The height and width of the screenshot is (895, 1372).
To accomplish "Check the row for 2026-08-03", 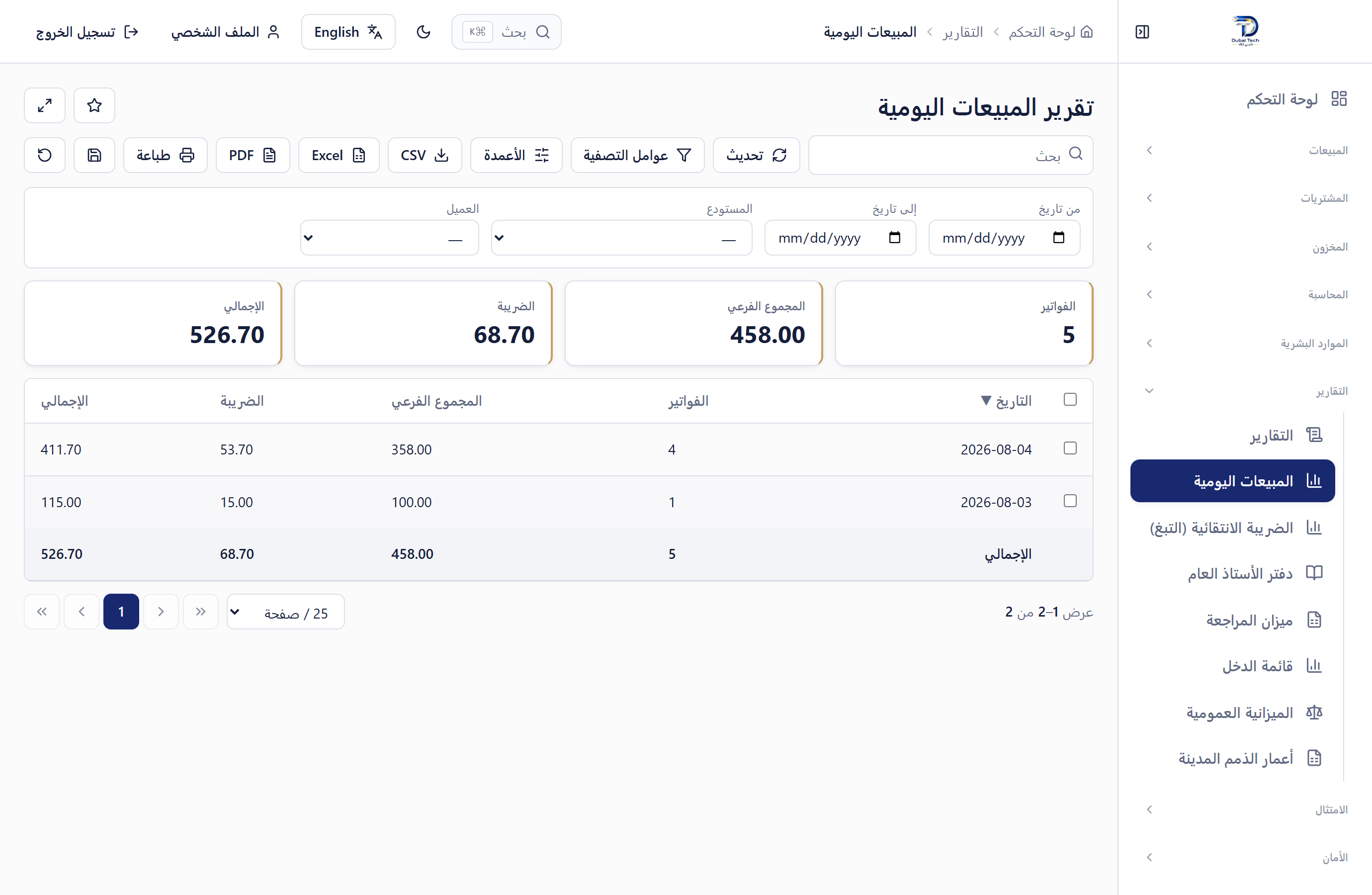I will pos(1070,501).
